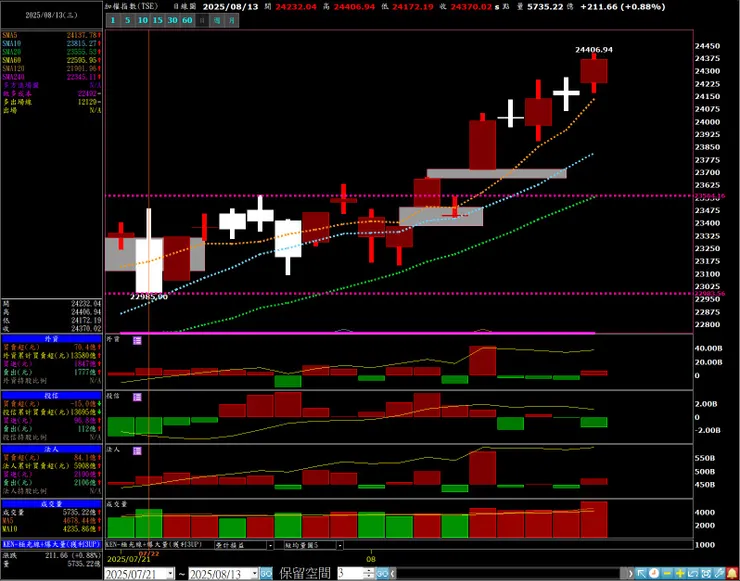Select the 外資 blue section header
Viewport: 740px width, 581px height.
(51, 339)
